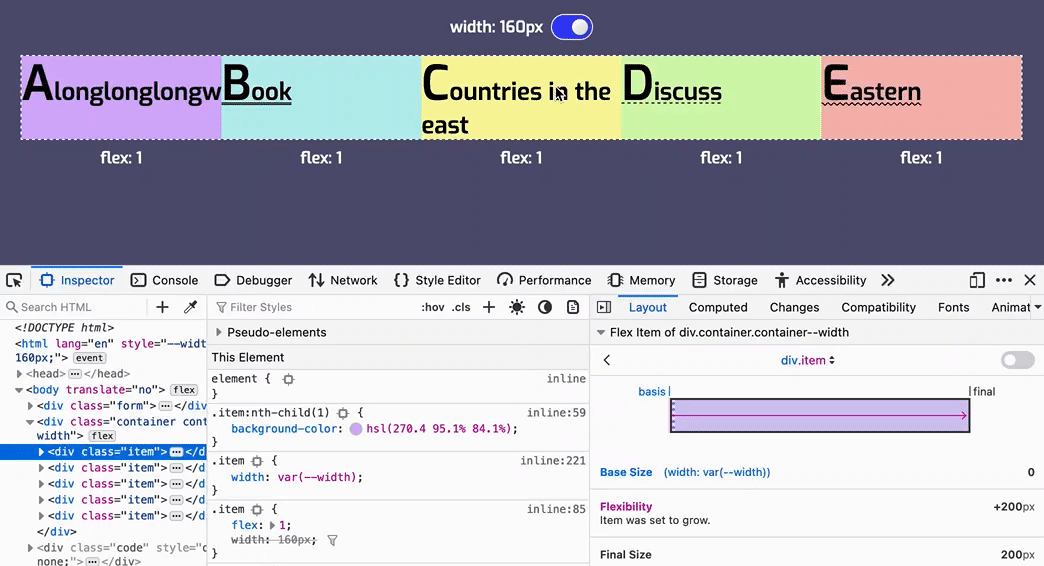The image size is (1044, 566).
Task: Add a new style rule
Action: (x=489, y=307)
